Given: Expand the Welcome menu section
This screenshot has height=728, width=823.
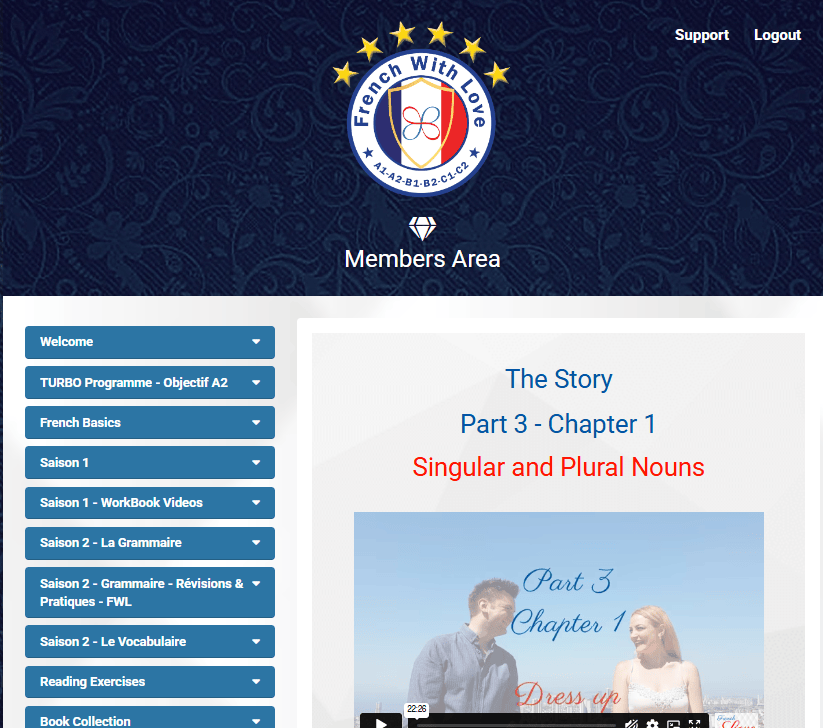Looking at the screenshot, I should tap(150, 342).
